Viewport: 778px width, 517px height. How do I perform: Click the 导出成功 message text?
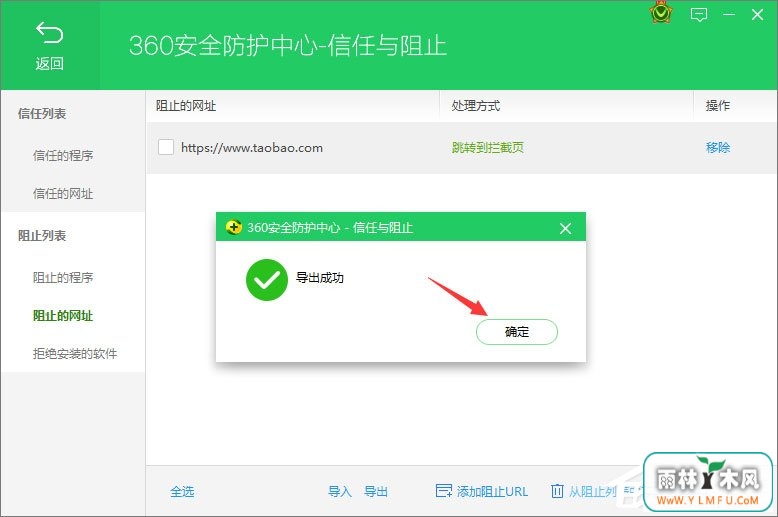[320, 277]
